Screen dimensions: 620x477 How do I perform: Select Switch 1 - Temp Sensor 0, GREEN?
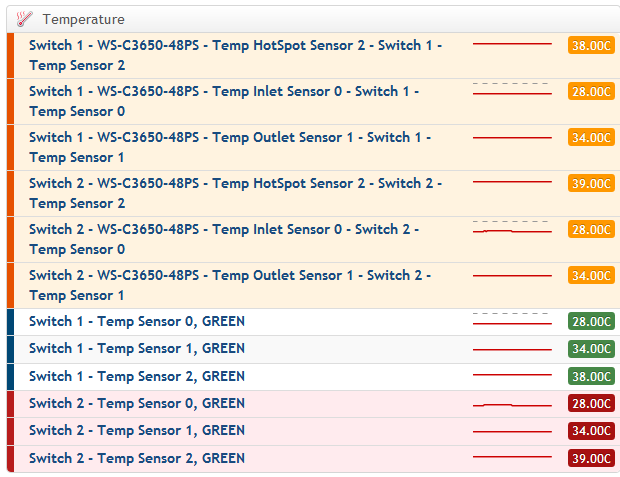point(137,321)
